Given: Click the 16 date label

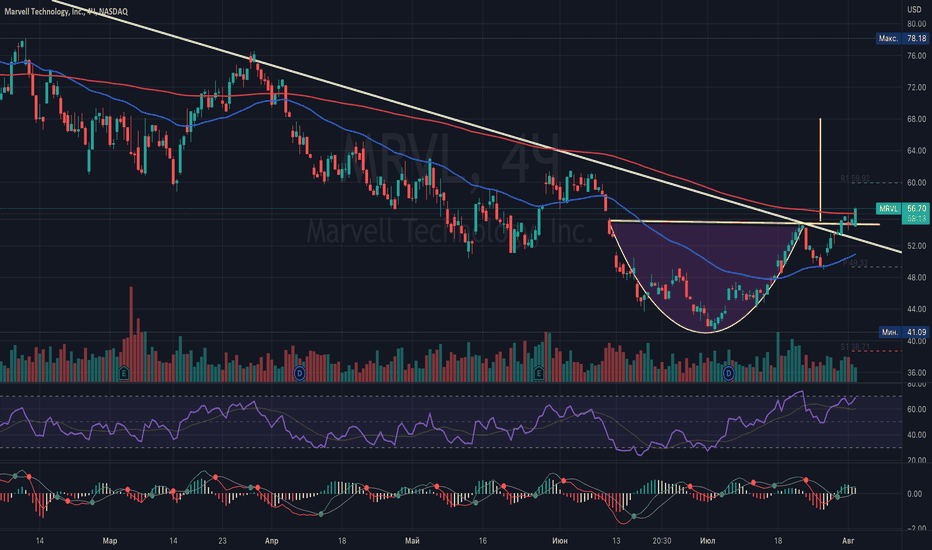Looking at the screenshot, I should (x=483, y=540).
